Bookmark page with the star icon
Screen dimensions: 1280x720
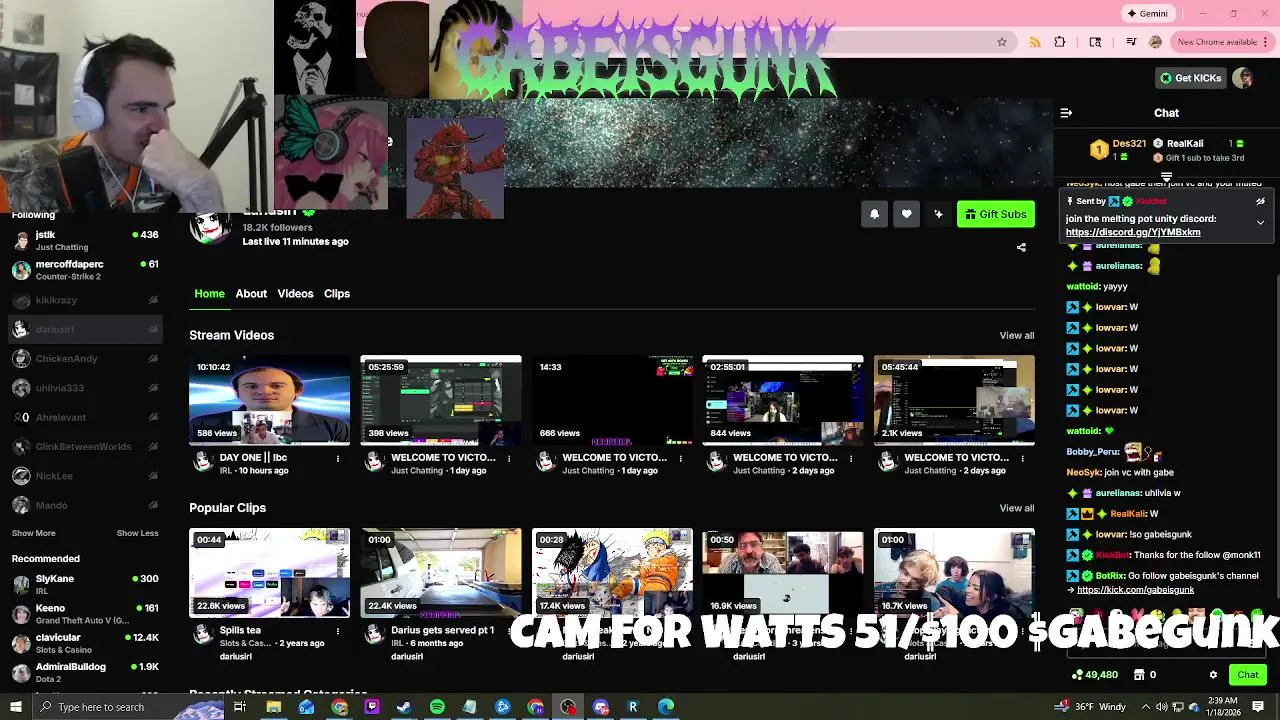(x=1001, y=42)
